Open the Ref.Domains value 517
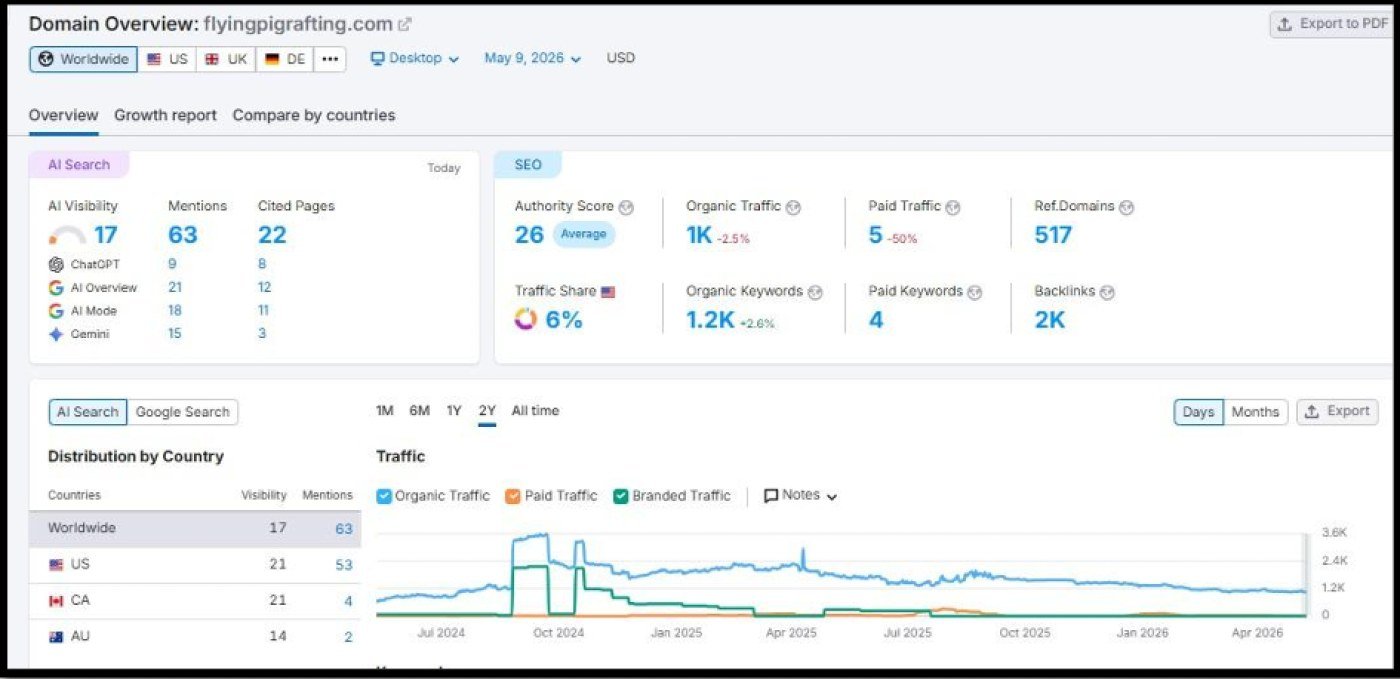 1053,235
